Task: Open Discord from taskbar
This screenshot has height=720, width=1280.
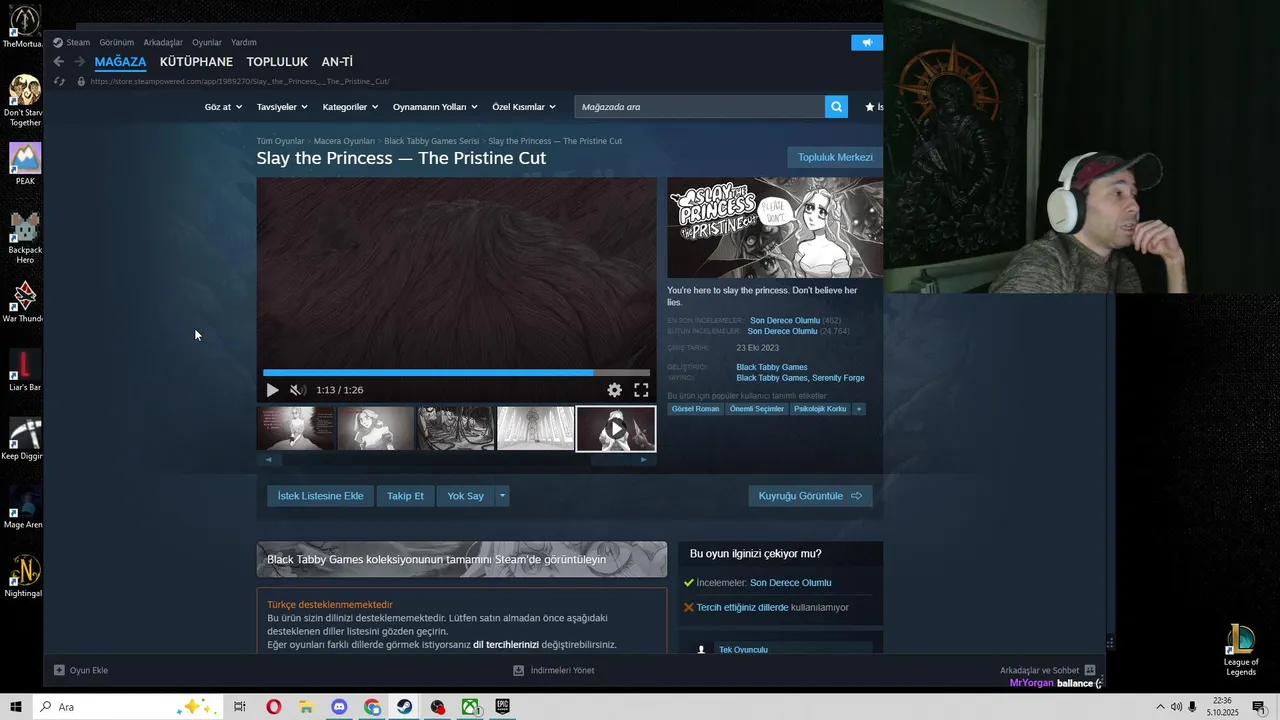Action: pyautogui.click(x=339, y=707)
